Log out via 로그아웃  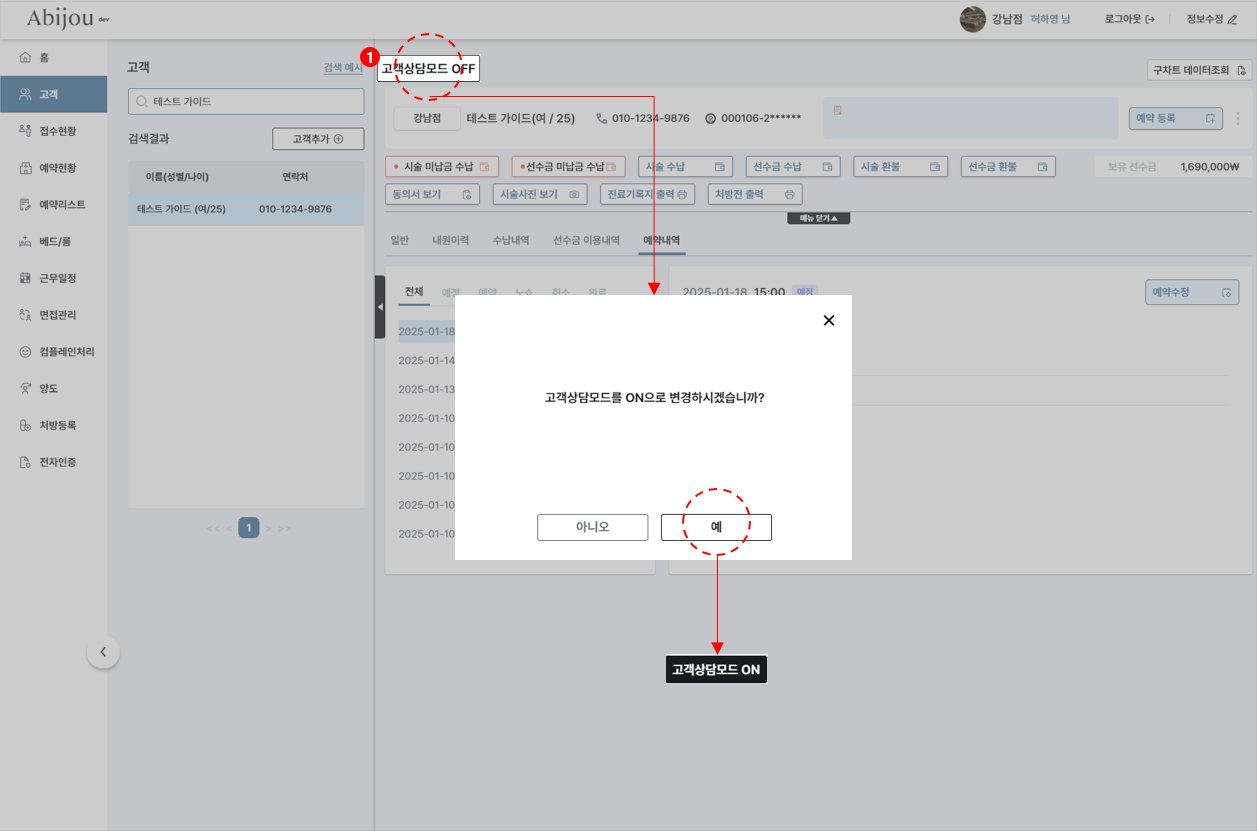[1129, 19]
